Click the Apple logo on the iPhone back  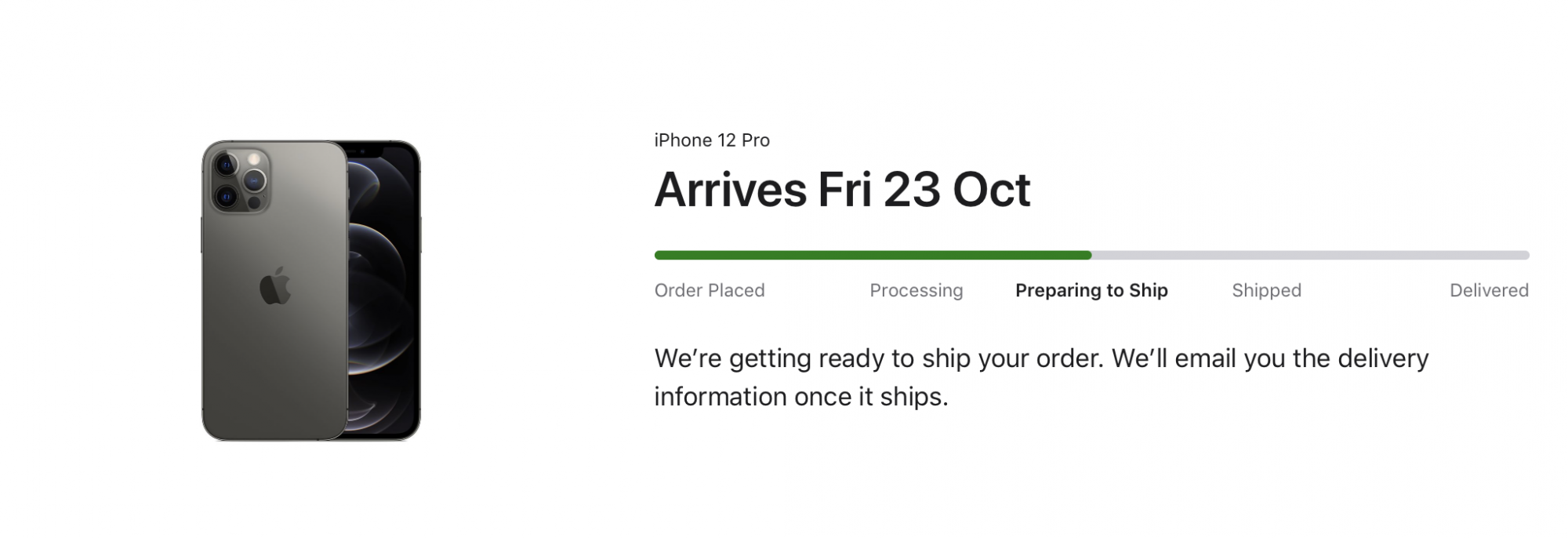pos(275,286)
